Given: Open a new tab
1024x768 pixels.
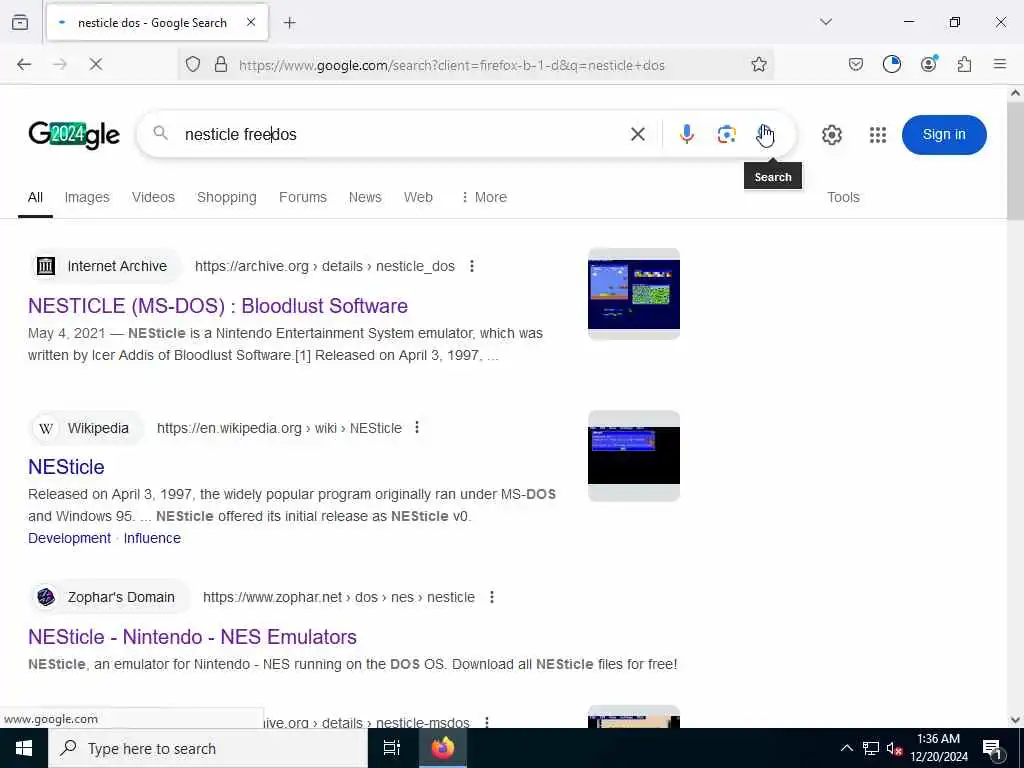Looking at the screenshot, I should pos(289,23).
